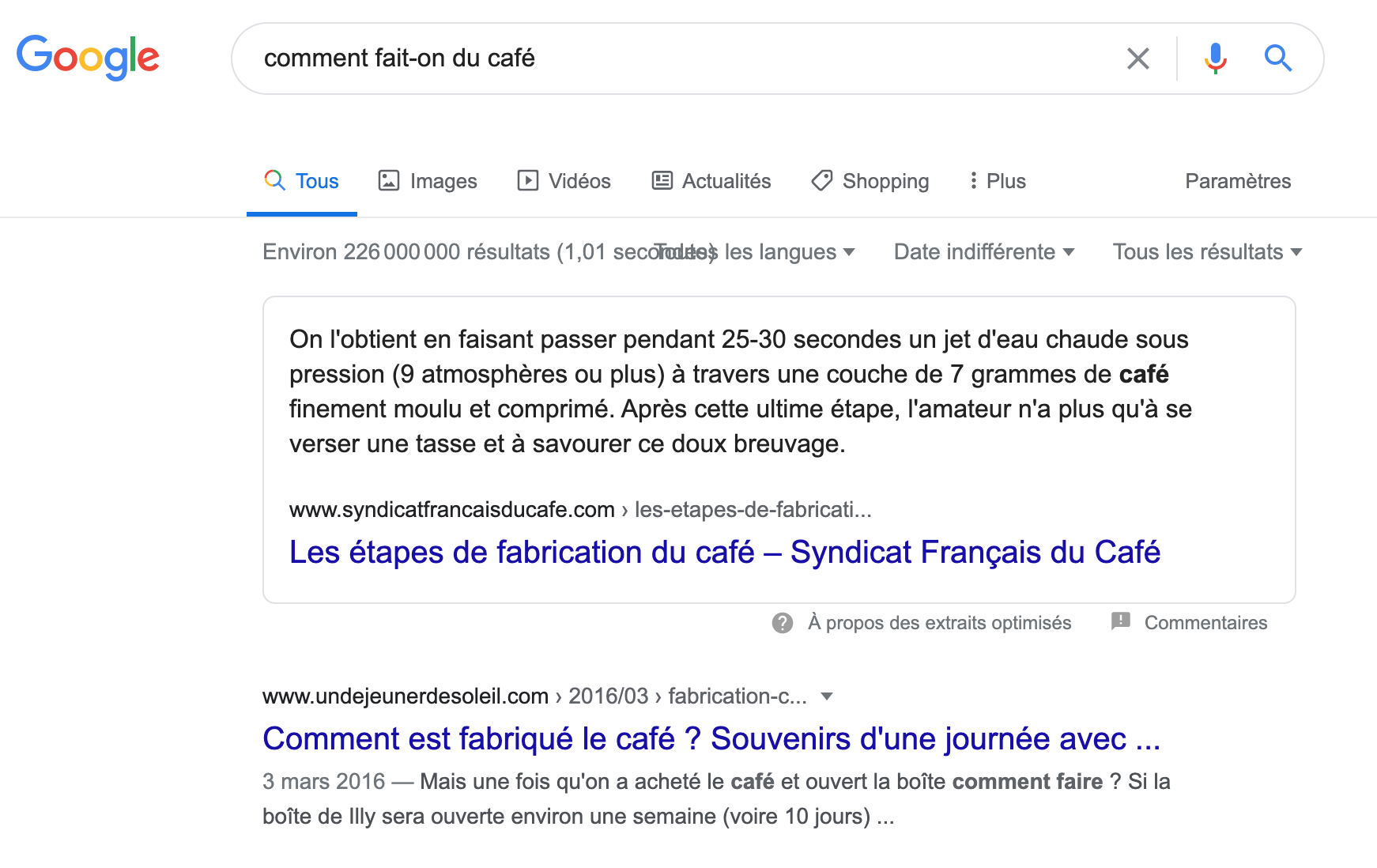Click the magnifier icon on the Tous tab
Viewport: 1377px width, 868px height.
(x=274, y=180)
